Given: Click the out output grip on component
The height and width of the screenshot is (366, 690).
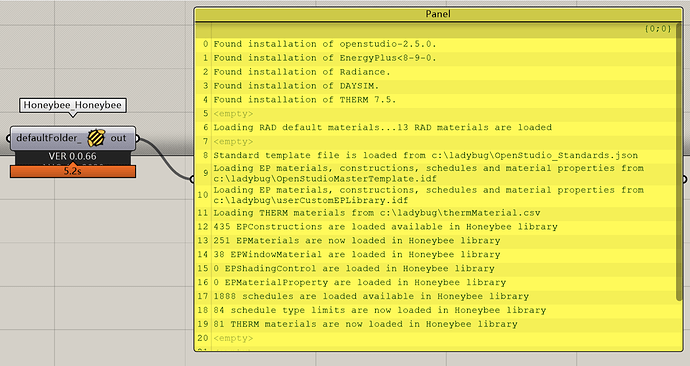Looking at the screenshot, I should 138,139.
